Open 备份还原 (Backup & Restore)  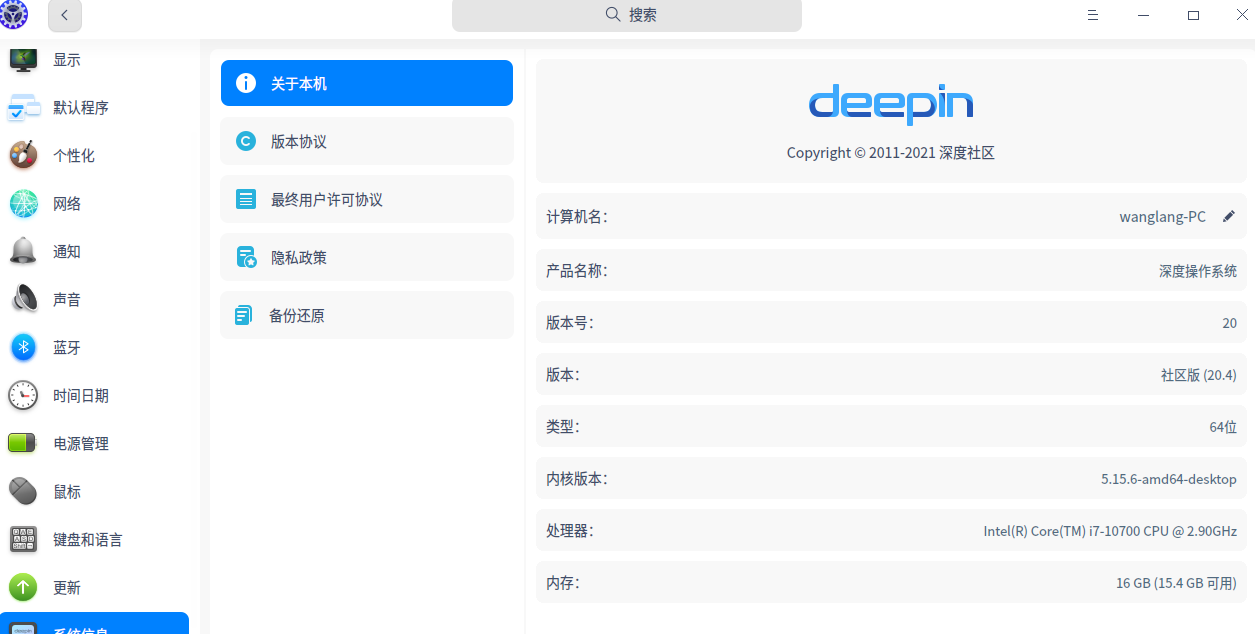coord(366,315)
